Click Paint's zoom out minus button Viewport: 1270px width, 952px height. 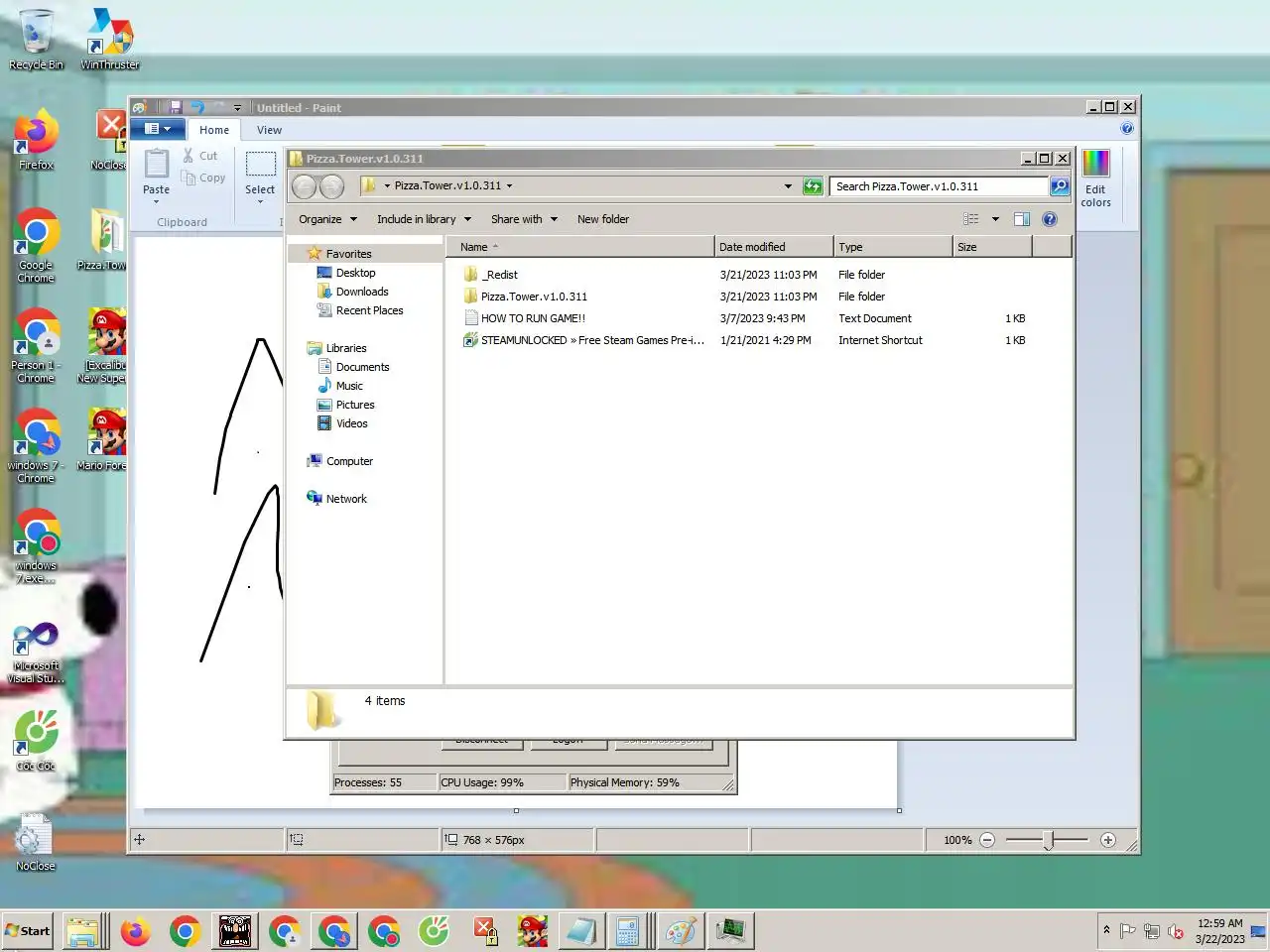pos(987,840)
